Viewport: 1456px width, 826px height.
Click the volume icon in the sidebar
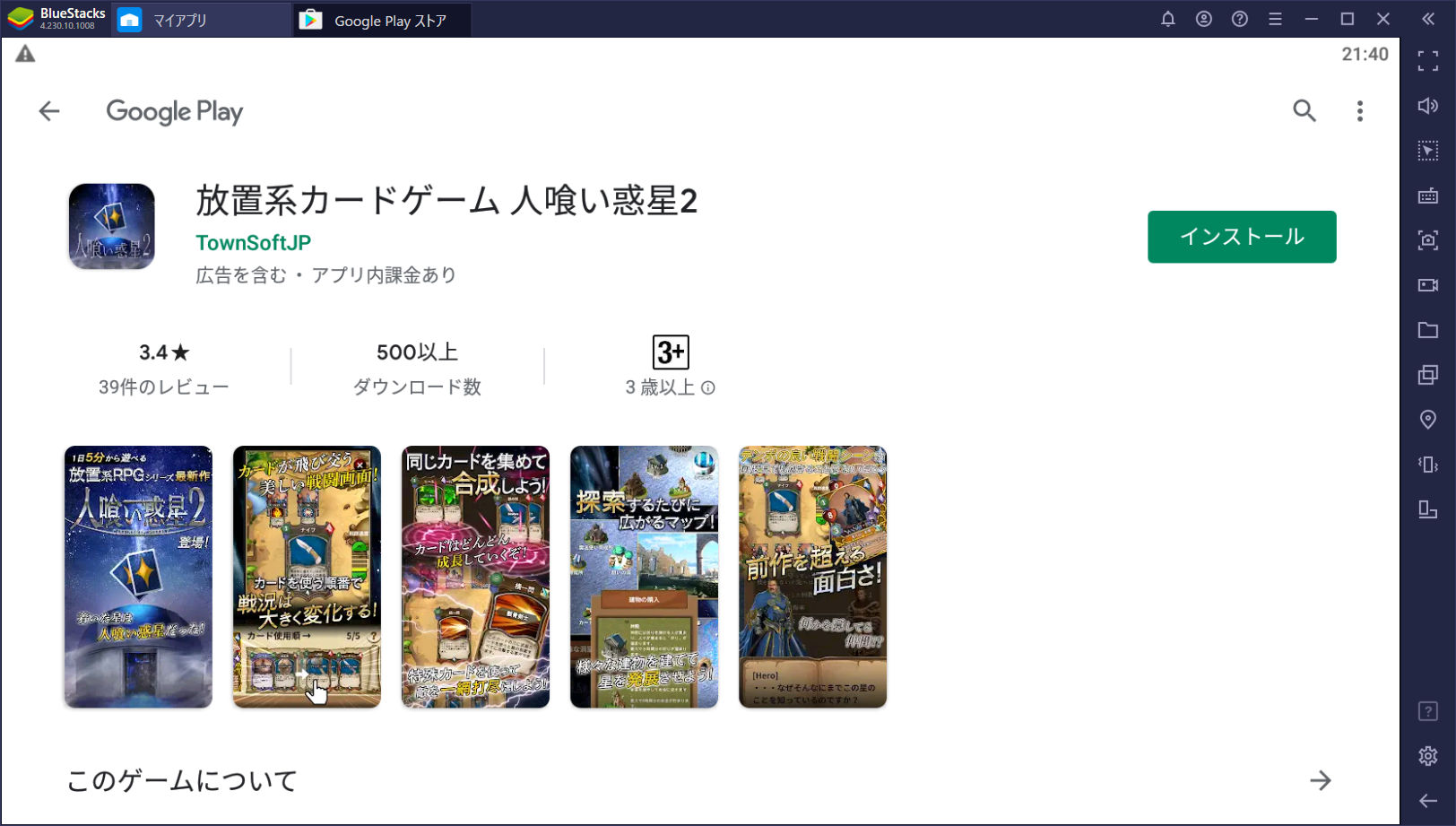pos(1428,106)
